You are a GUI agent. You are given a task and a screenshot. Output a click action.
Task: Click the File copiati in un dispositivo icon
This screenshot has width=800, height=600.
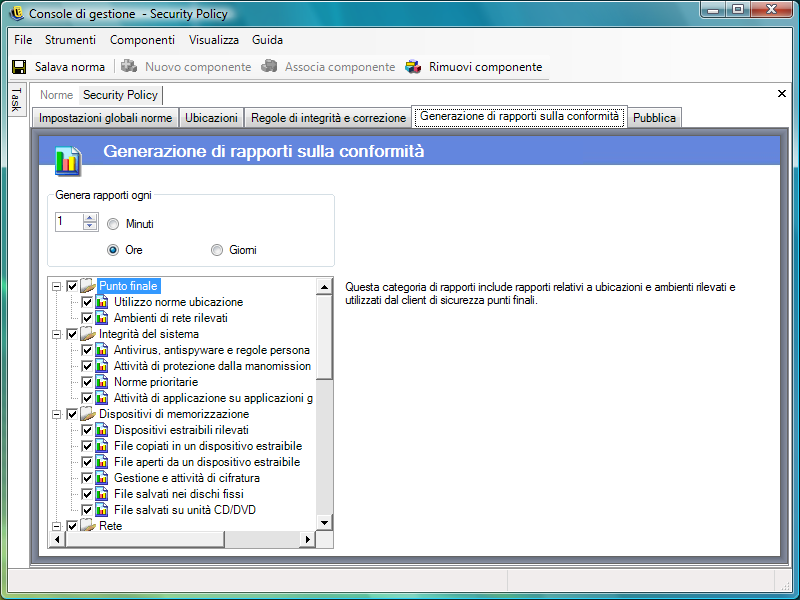(102, 445)
